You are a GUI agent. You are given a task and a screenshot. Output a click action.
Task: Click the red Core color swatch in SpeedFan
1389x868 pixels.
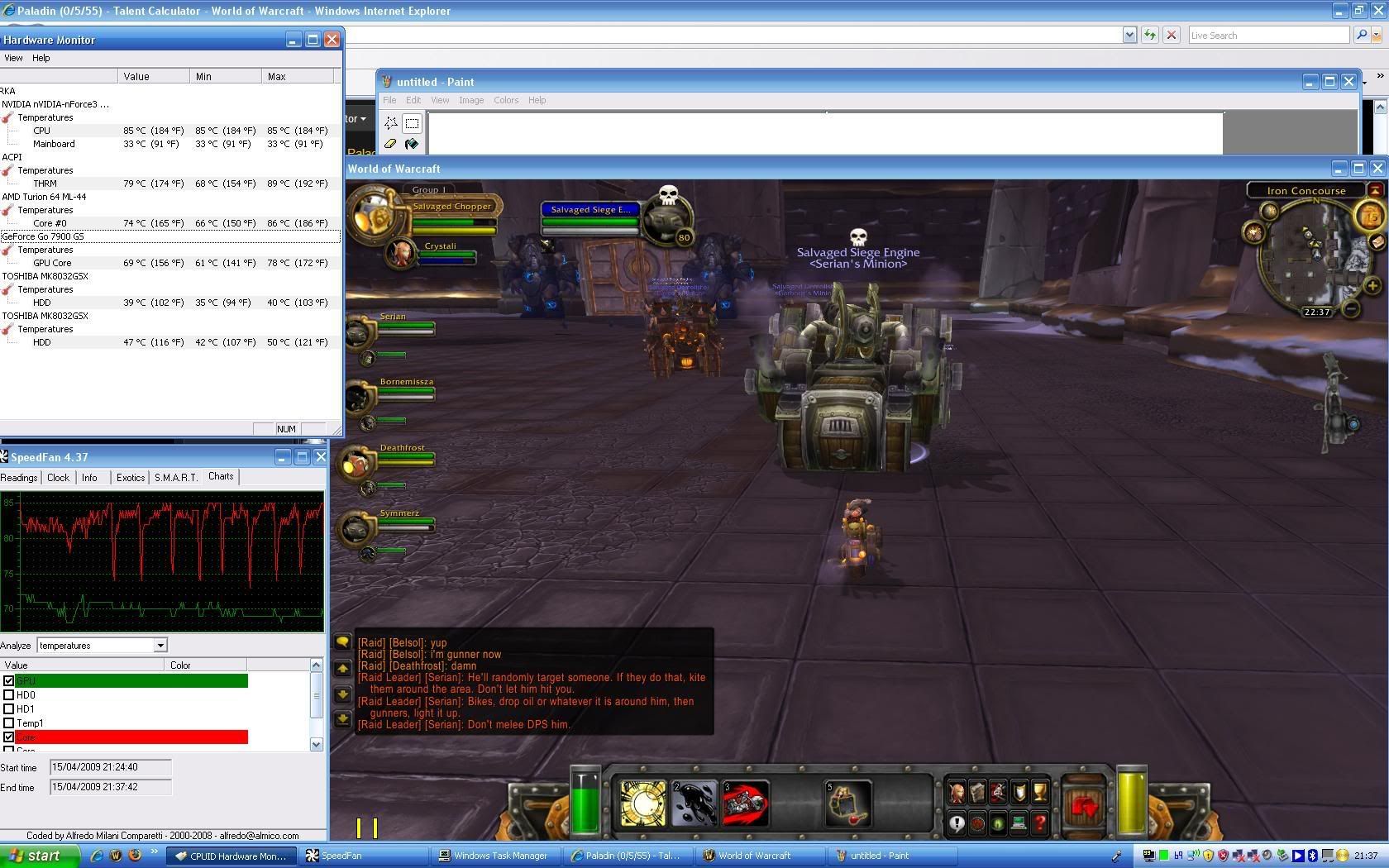(x=131, y=737)
